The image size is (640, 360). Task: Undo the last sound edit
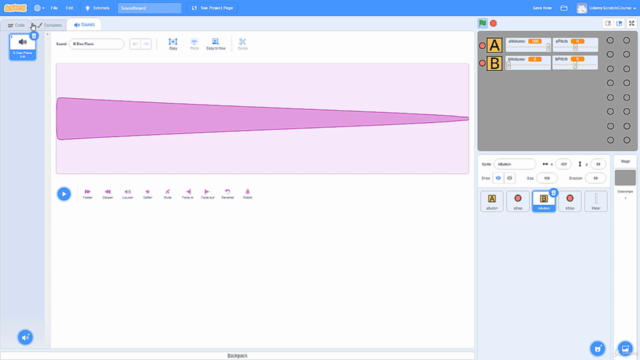coord(135,44)
